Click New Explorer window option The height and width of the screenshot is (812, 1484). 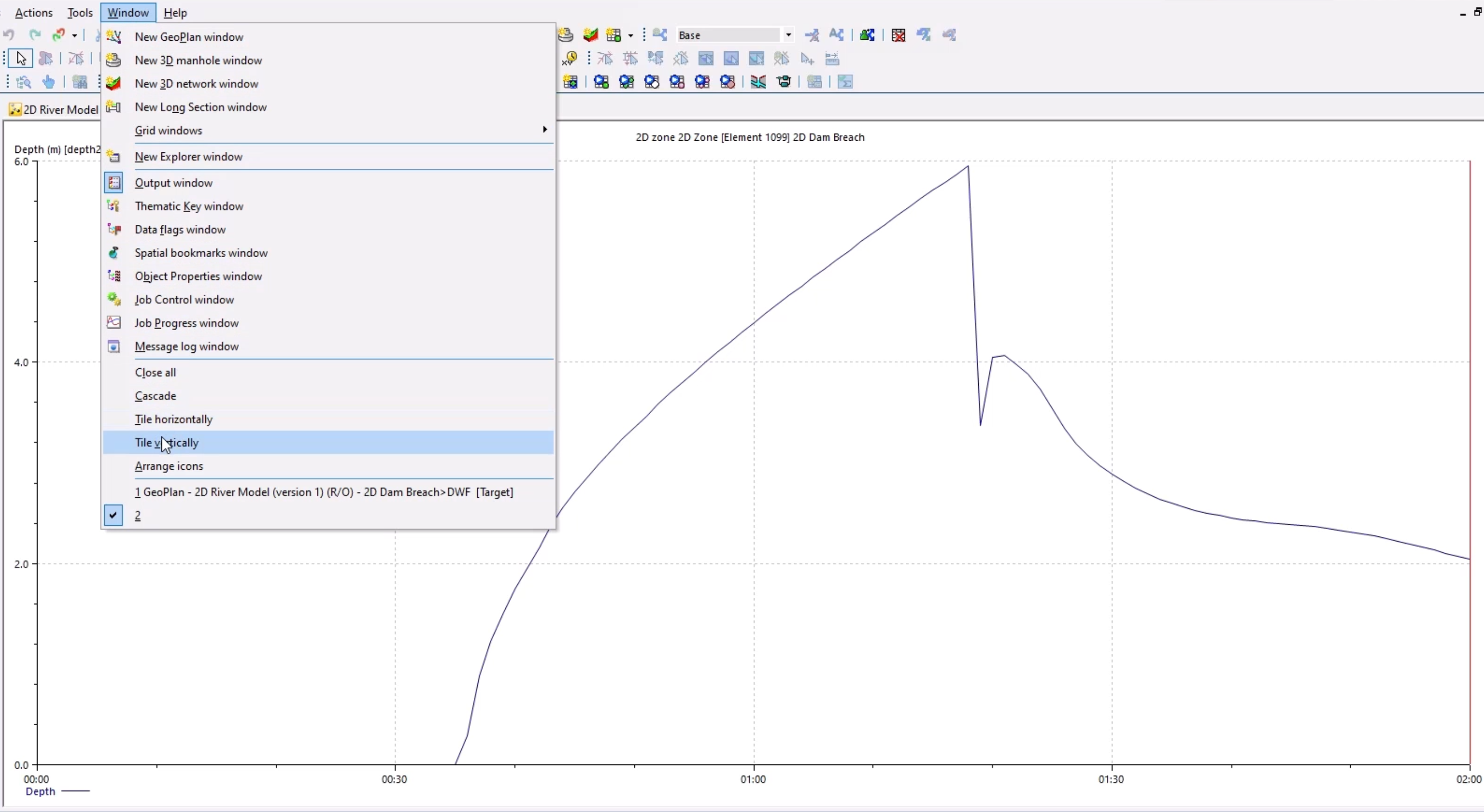(189, 156)
